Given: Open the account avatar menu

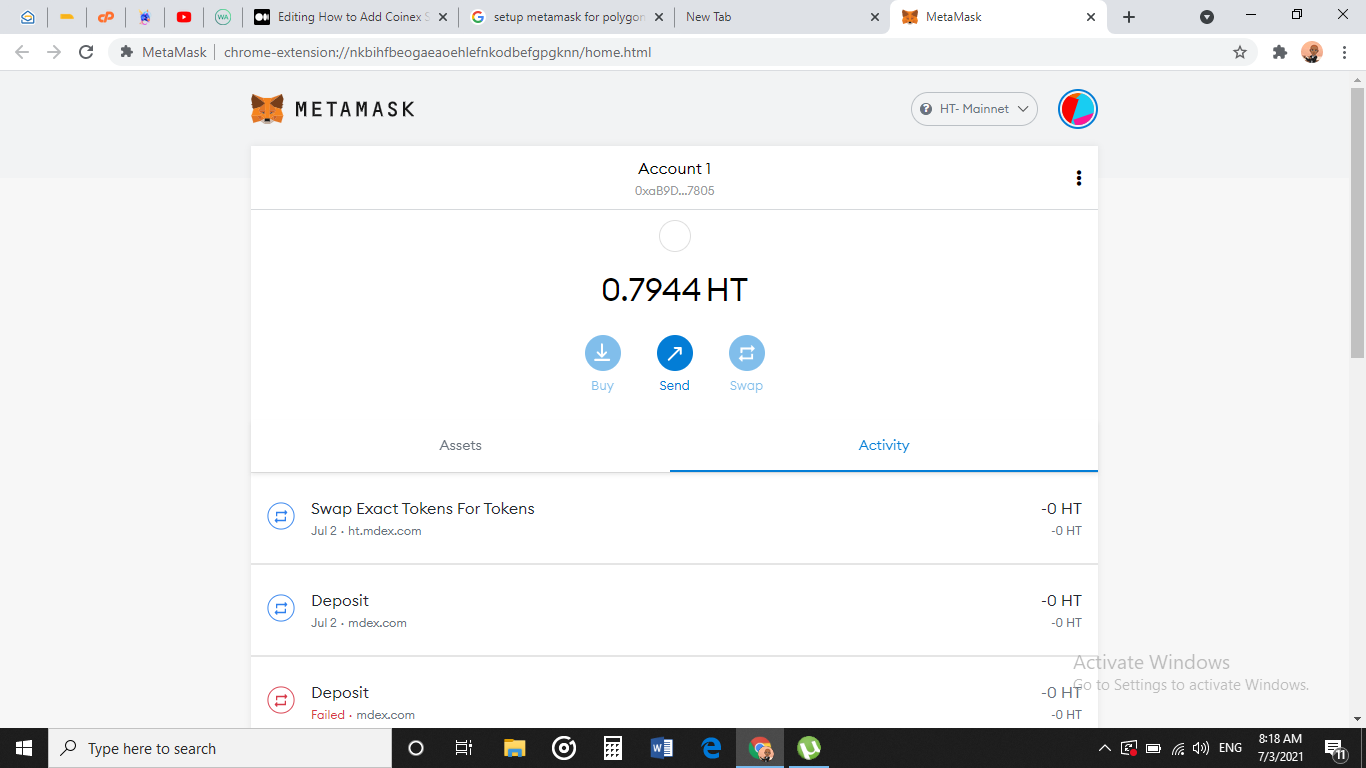Looking at the screenshot, I should pos(1078,109).
